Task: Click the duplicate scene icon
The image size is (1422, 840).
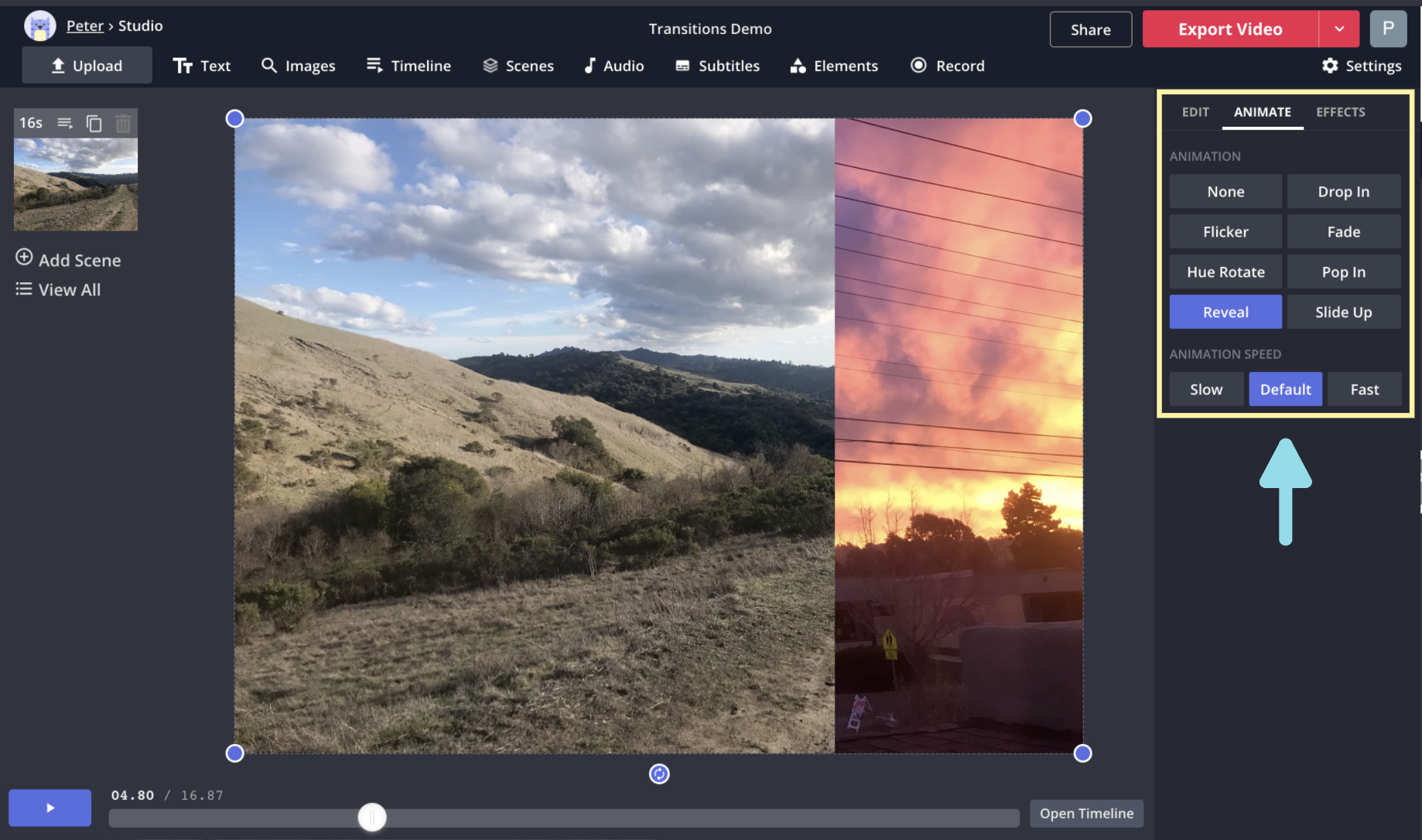Action: pyautogui.click(x=94, y=123)
